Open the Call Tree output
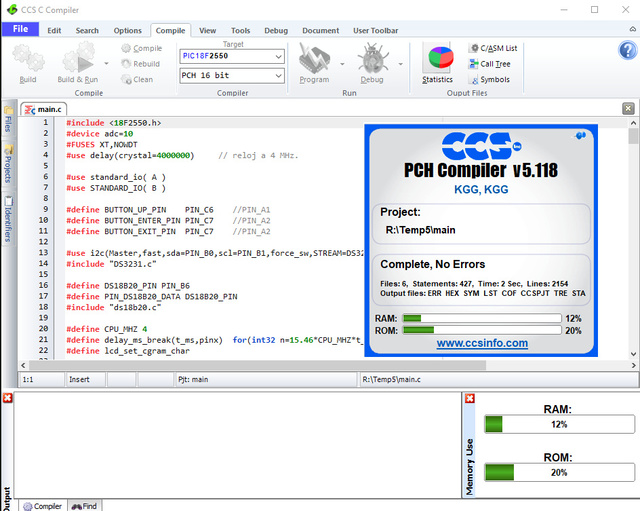 (490, 64)
